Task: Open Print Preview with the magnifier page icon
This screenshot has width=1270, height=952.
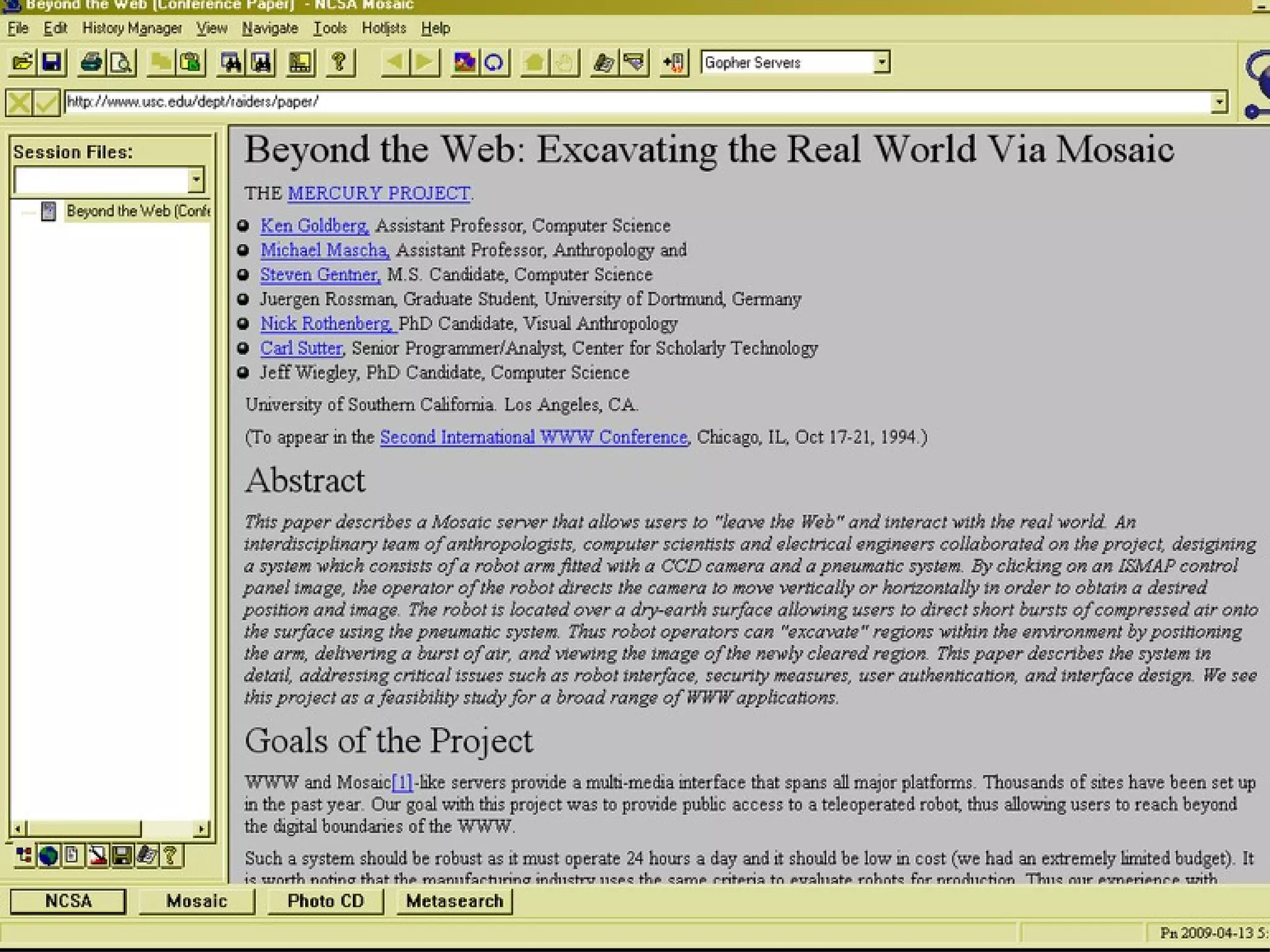Action: pos(122,62)
